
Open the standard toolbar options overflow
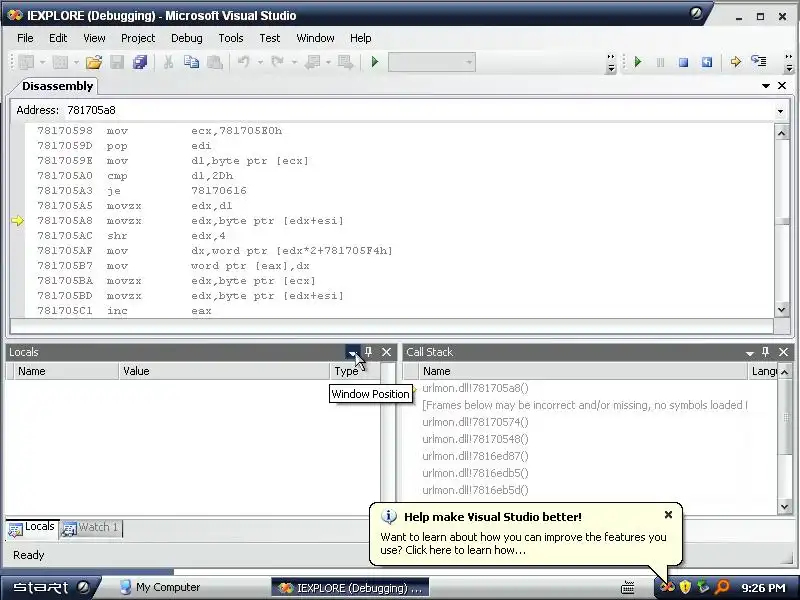(611, 63)
